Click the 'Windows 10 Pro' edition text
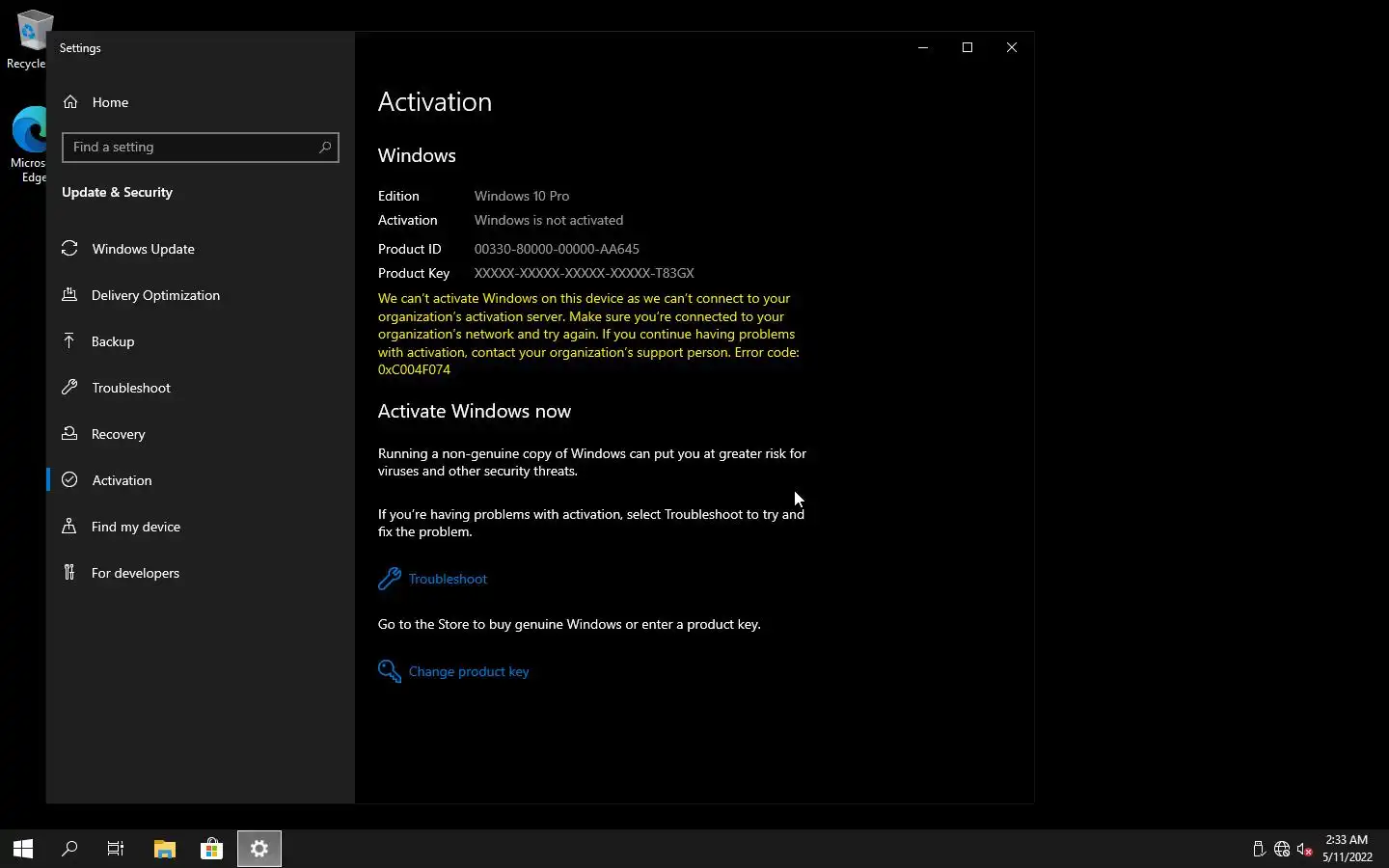The height and width of the screenshot is (868, 1389). point(522,196)
